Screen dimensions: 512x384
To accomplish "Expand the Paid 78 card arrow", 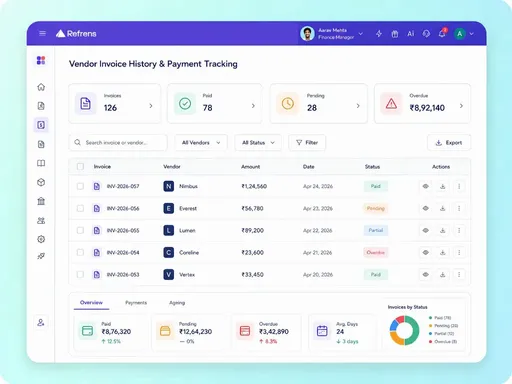I will (x=253, y=106).
